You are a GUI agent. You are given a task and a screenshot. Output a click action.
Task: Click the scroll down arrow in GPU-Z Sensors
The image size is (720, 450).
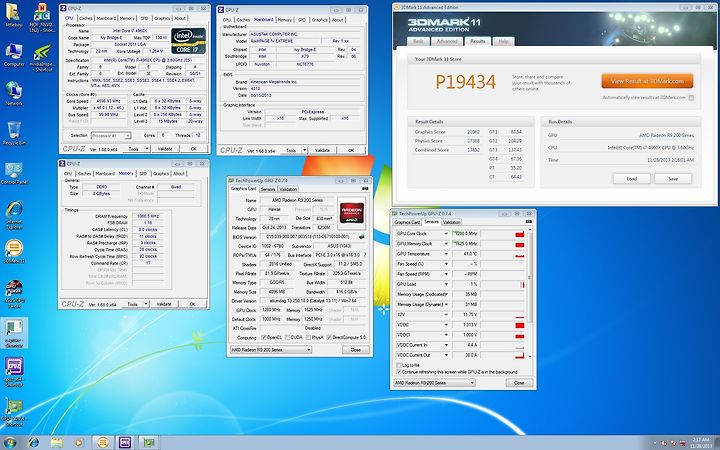coord(529,356)
